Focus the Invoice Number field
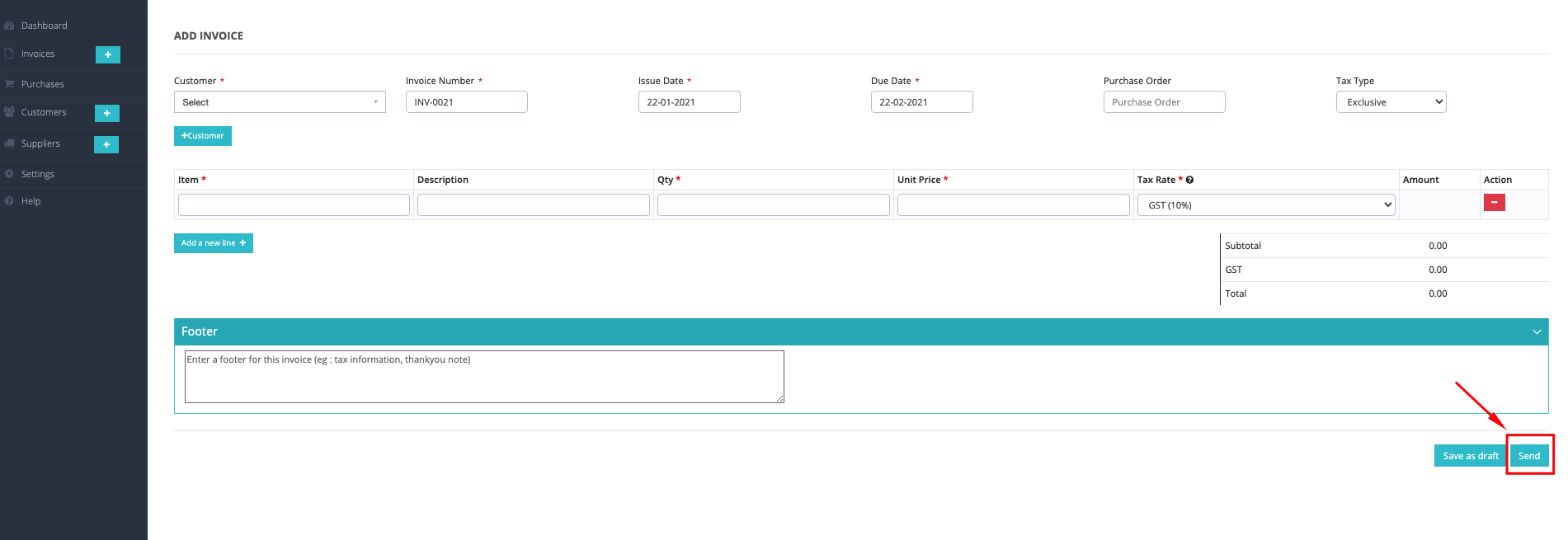1568x540 pixels. (x=467, y=102)
